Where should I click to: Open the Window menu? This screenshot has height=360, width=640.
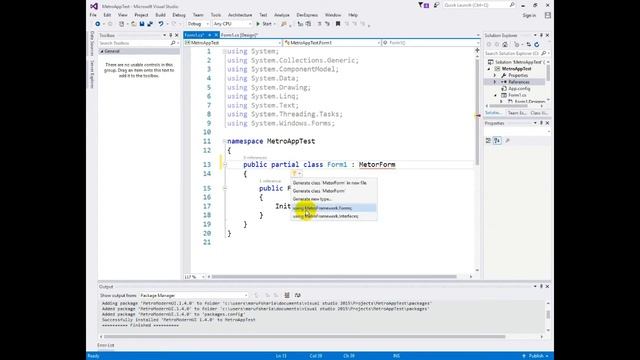pos(333,15)
